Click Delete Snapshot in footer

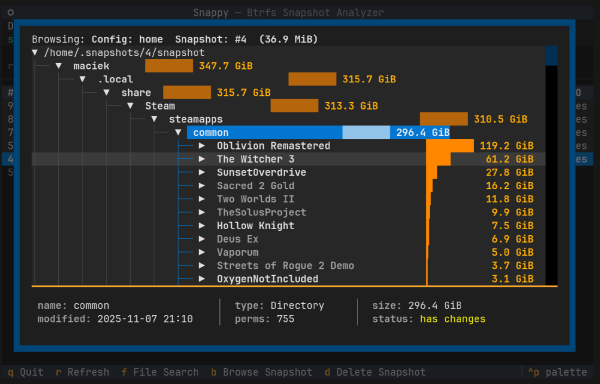pyautogui.click(x=375, y=372)
